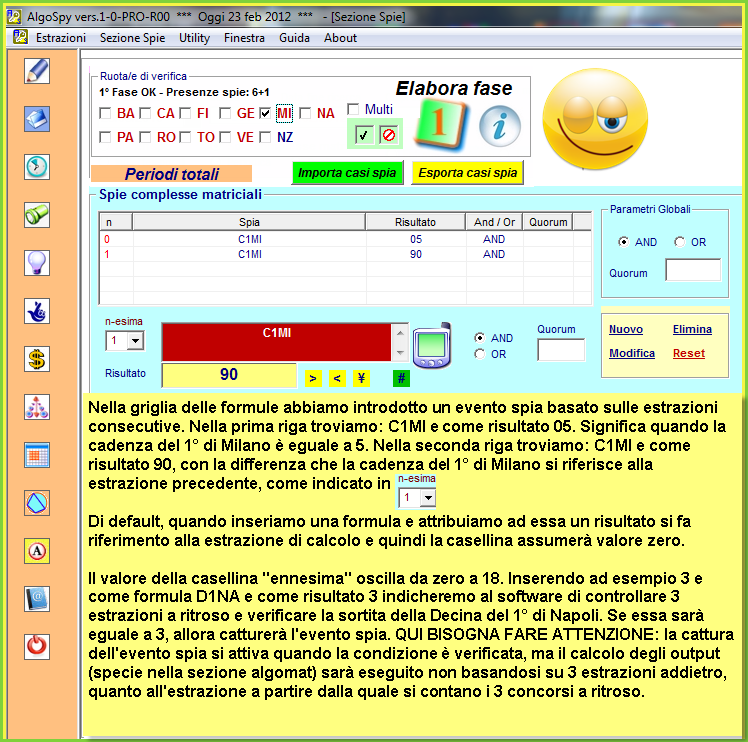Open n-esima dropdown in the yellow help text
Viewport: 748px width, 742px height.
point(428,498)
